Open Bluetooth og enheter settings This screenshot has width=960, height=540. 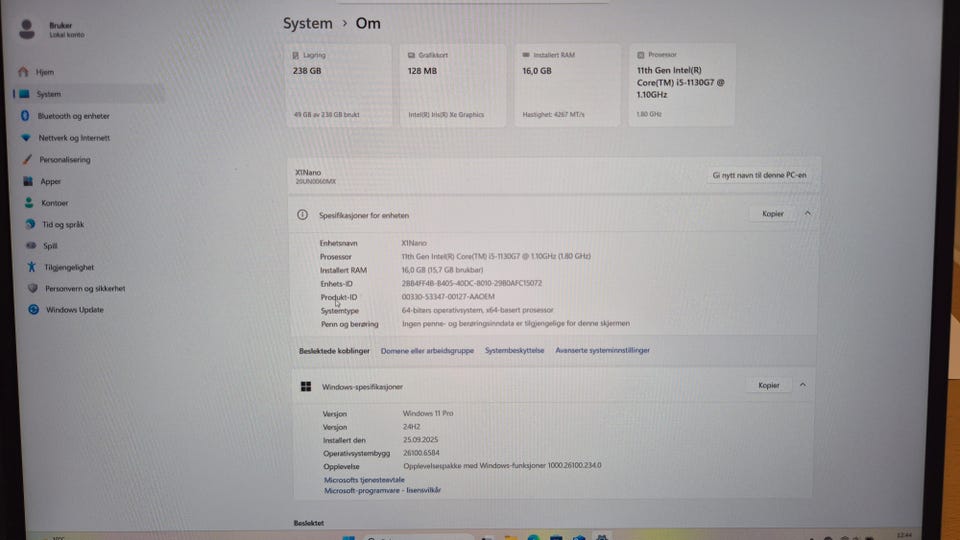click(x=73, y=116)
